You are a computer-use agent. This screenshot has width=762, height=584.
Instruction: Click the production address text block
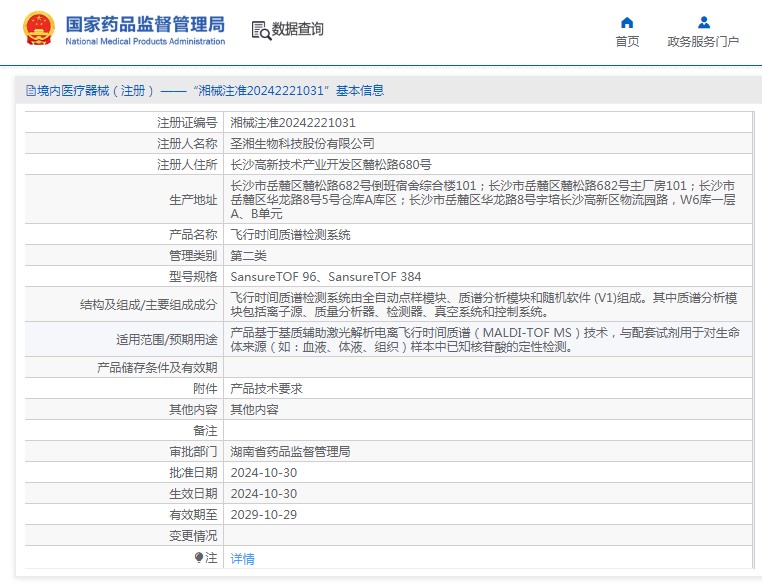[483, 200]
